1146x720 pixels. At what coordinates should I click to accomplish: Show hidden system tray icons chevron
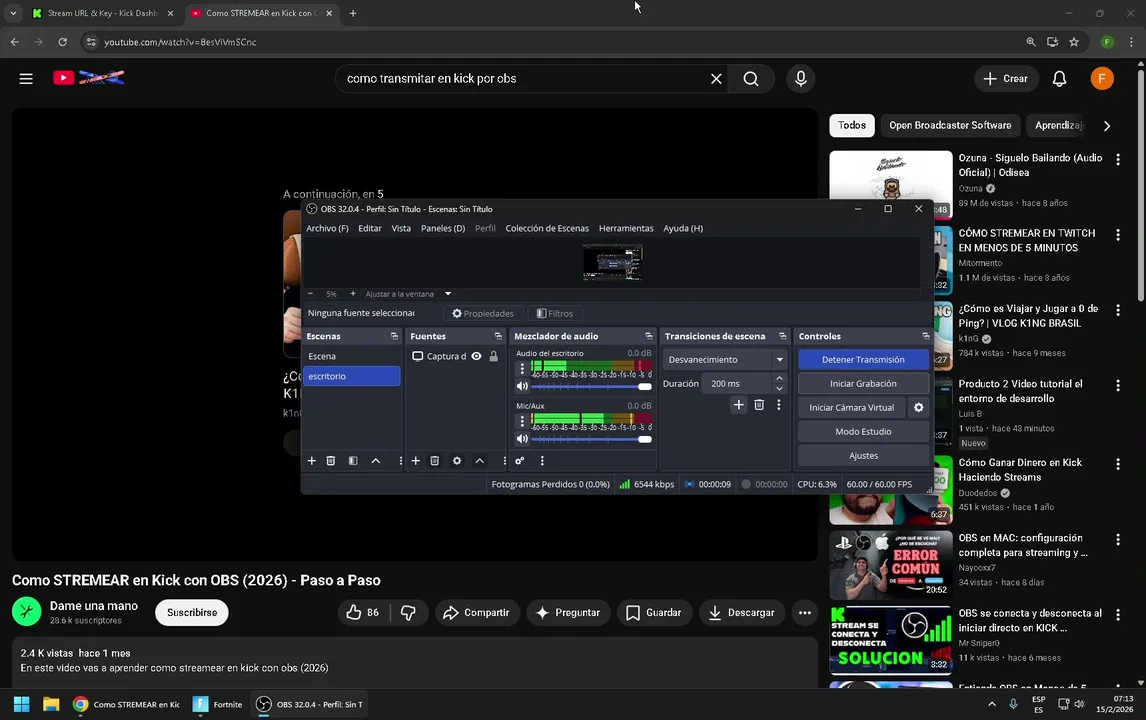click(992, 705)
